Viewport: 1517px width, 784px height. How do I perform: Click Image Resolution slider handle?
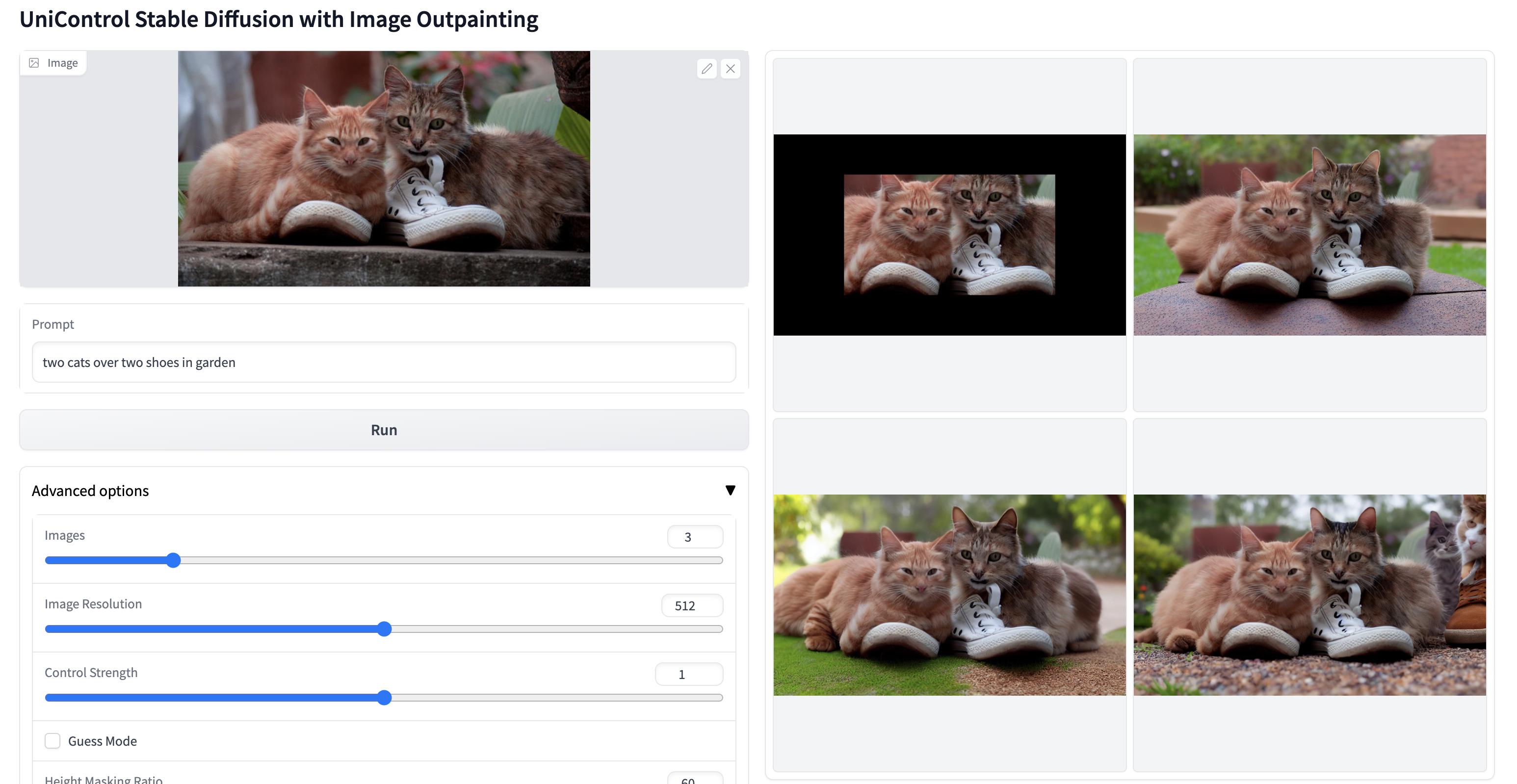[x=384, y=629]
